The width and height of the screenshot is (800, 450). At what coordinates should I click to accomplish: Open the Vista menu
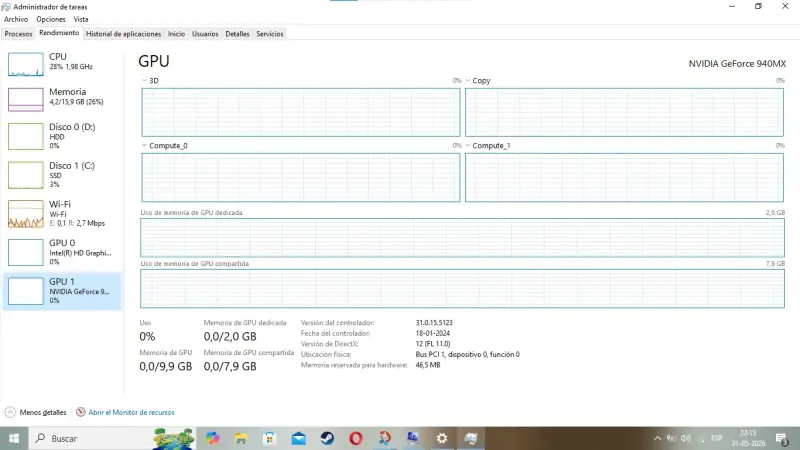[x=81, y=19]
